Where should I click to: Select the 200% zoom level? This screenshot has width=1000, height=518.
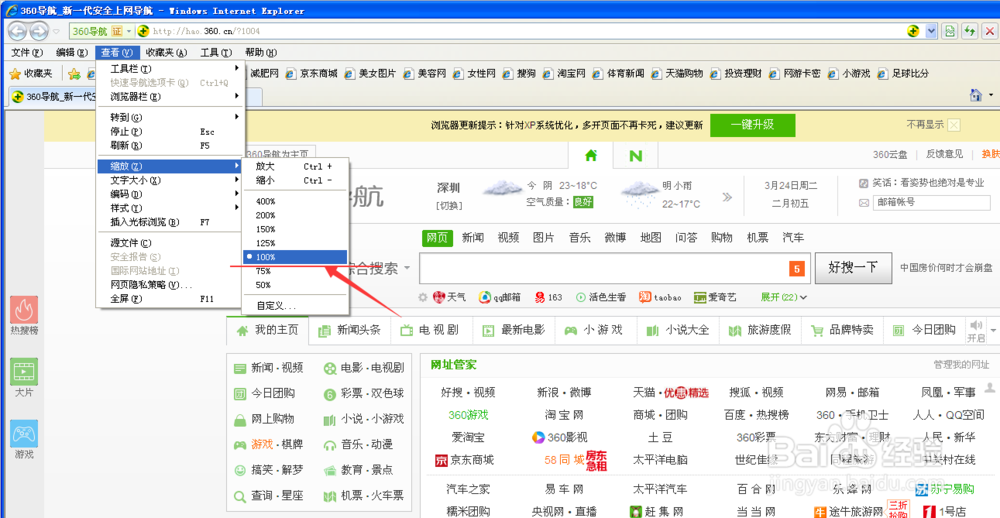pos(295,216)
